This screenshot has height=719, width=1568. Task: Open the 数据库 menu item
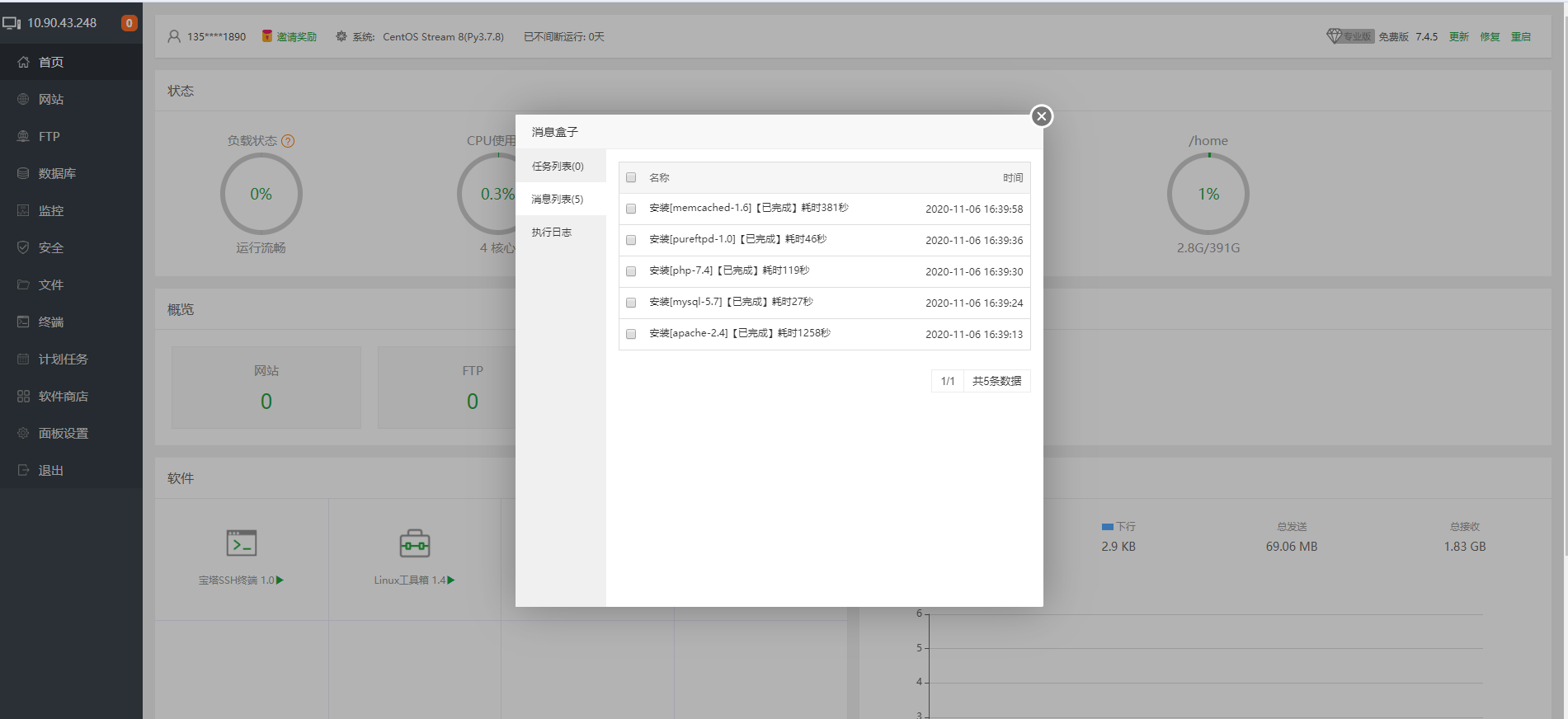71,173
